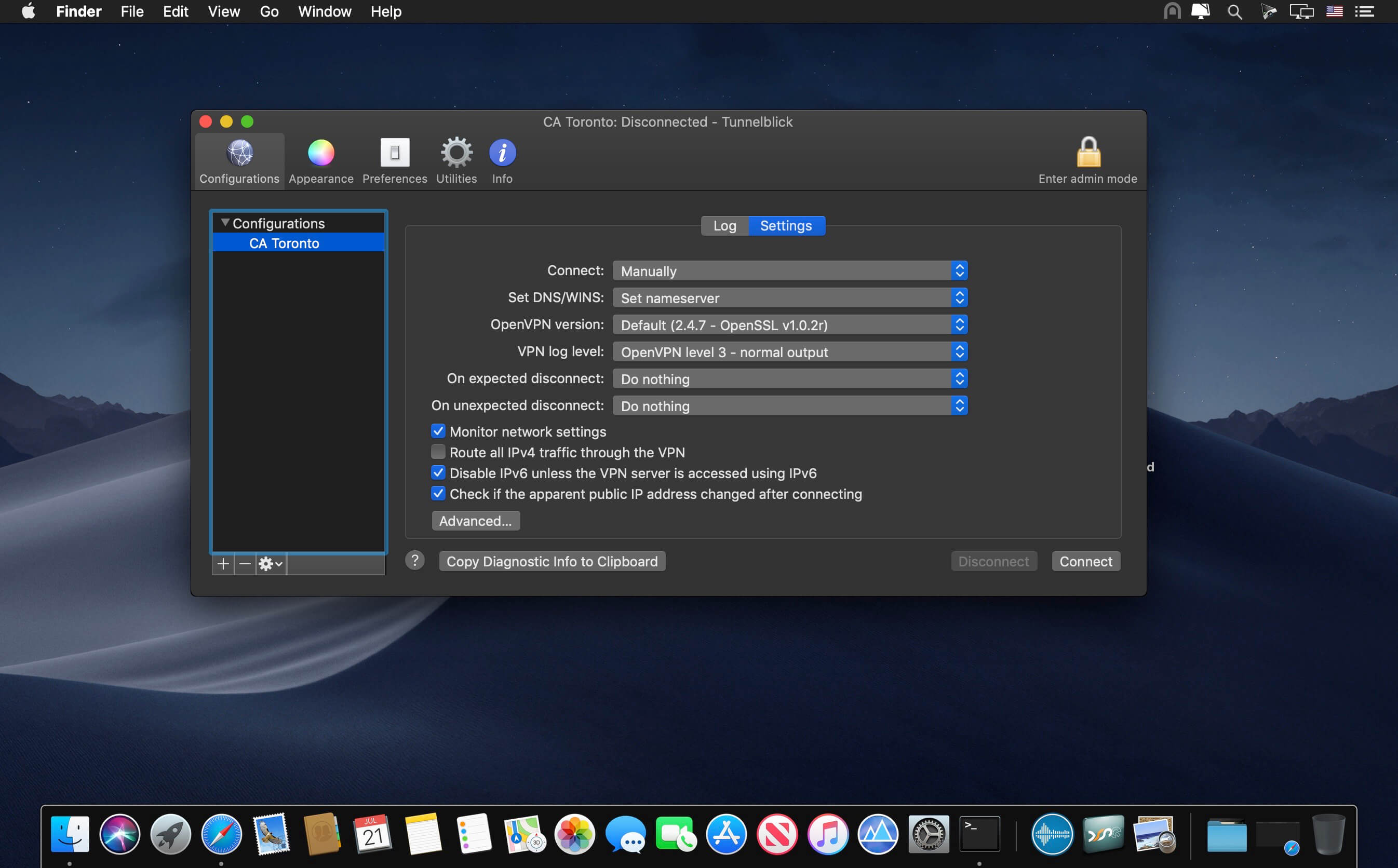Open Notes from the Dock

423,834
